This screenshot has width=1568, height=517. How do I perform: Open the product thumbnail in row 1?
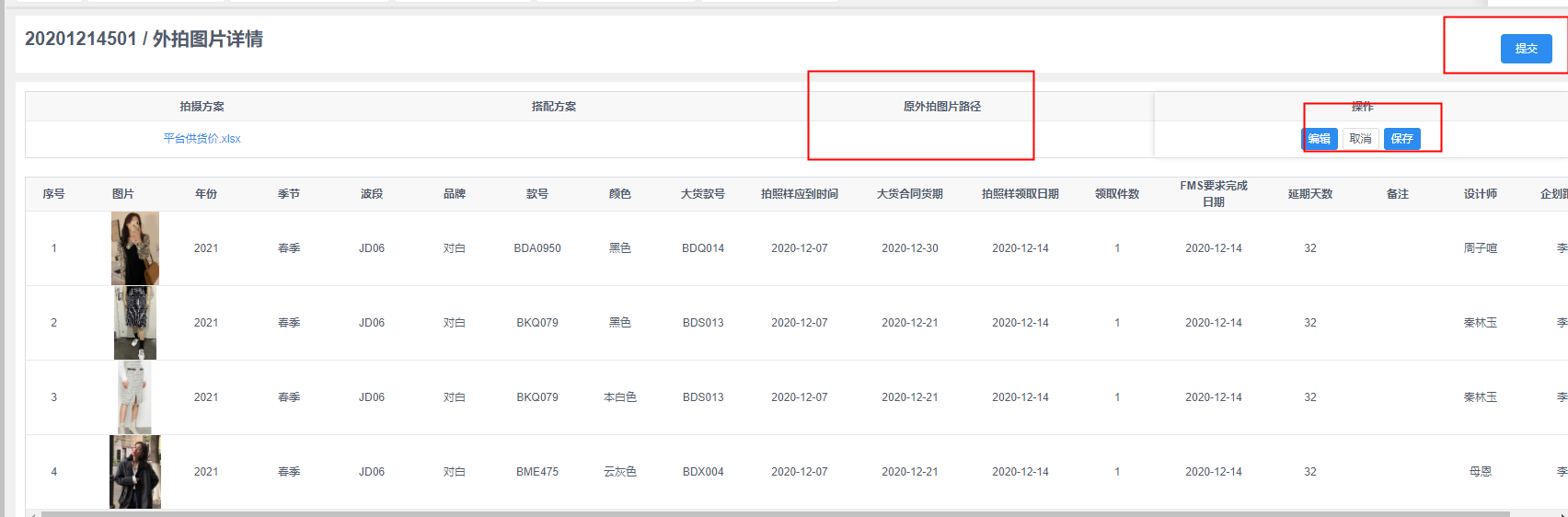(135, 248)
